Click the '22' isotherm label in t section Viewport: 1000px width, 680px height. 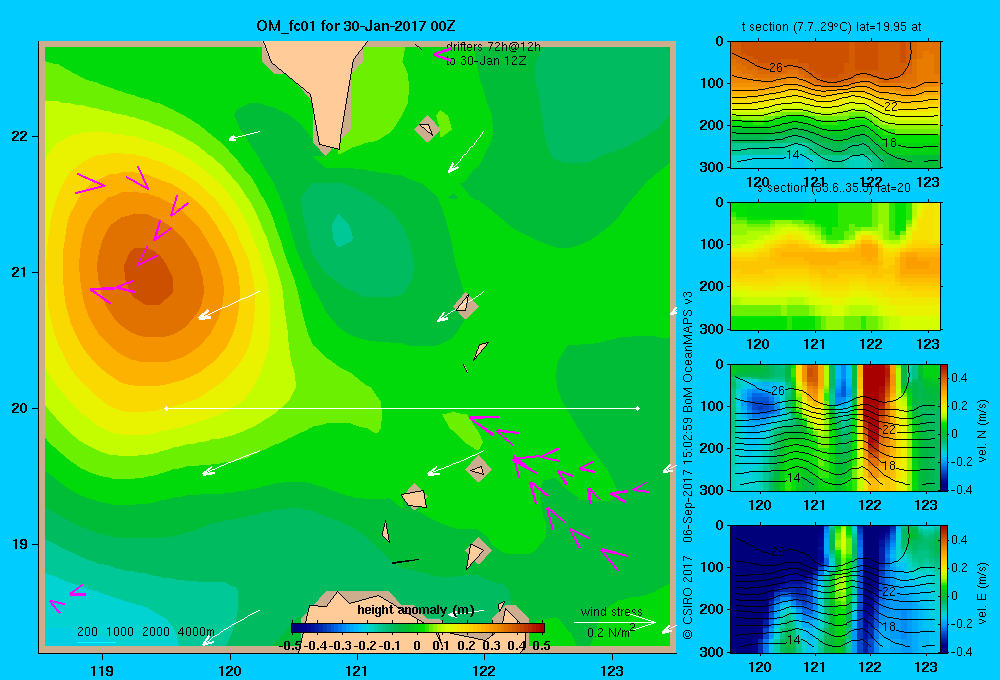click(891, 107)
